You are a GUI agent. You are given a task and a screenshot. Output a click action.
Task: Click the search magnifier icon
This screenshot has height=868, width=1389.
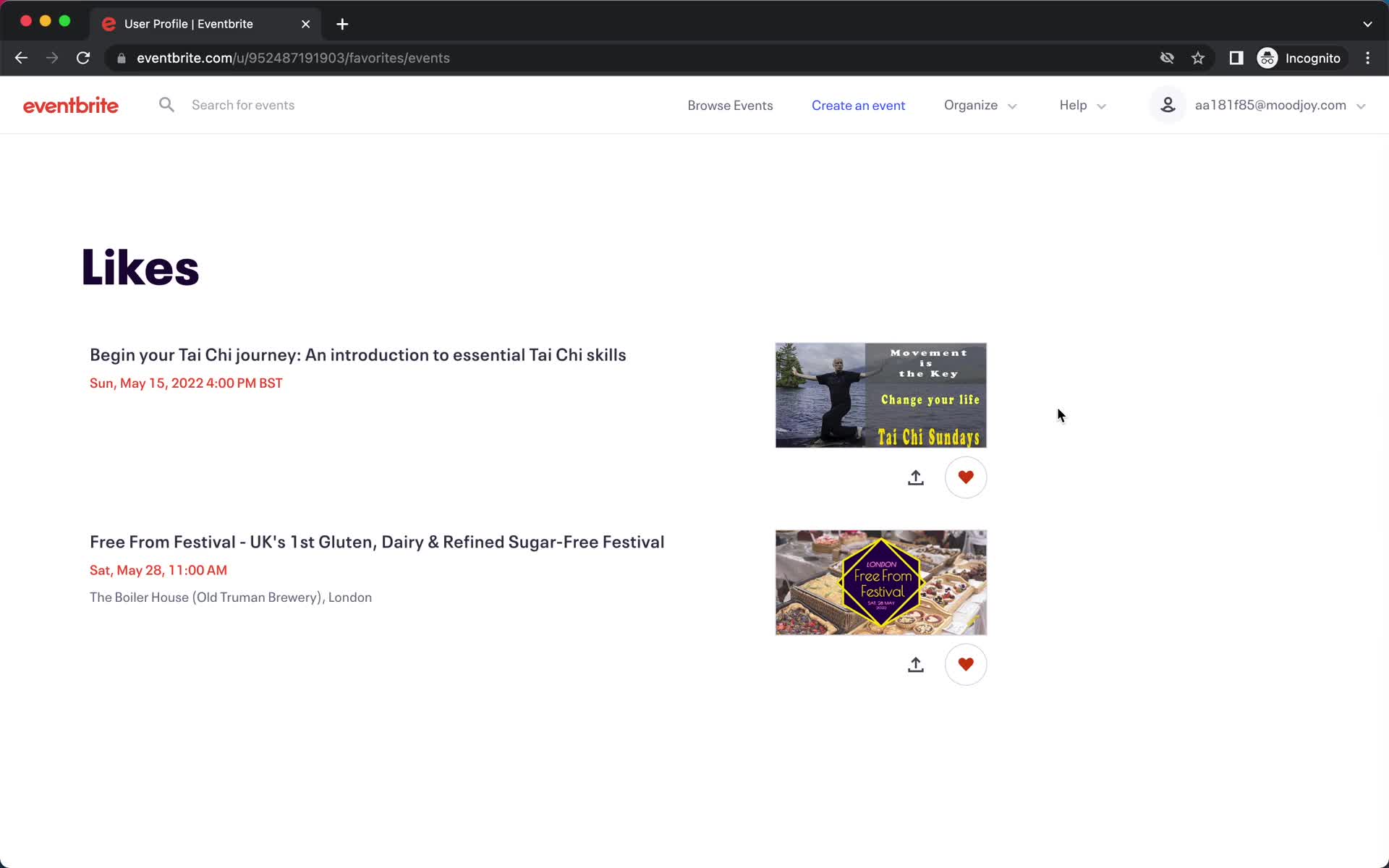point(166,105)
